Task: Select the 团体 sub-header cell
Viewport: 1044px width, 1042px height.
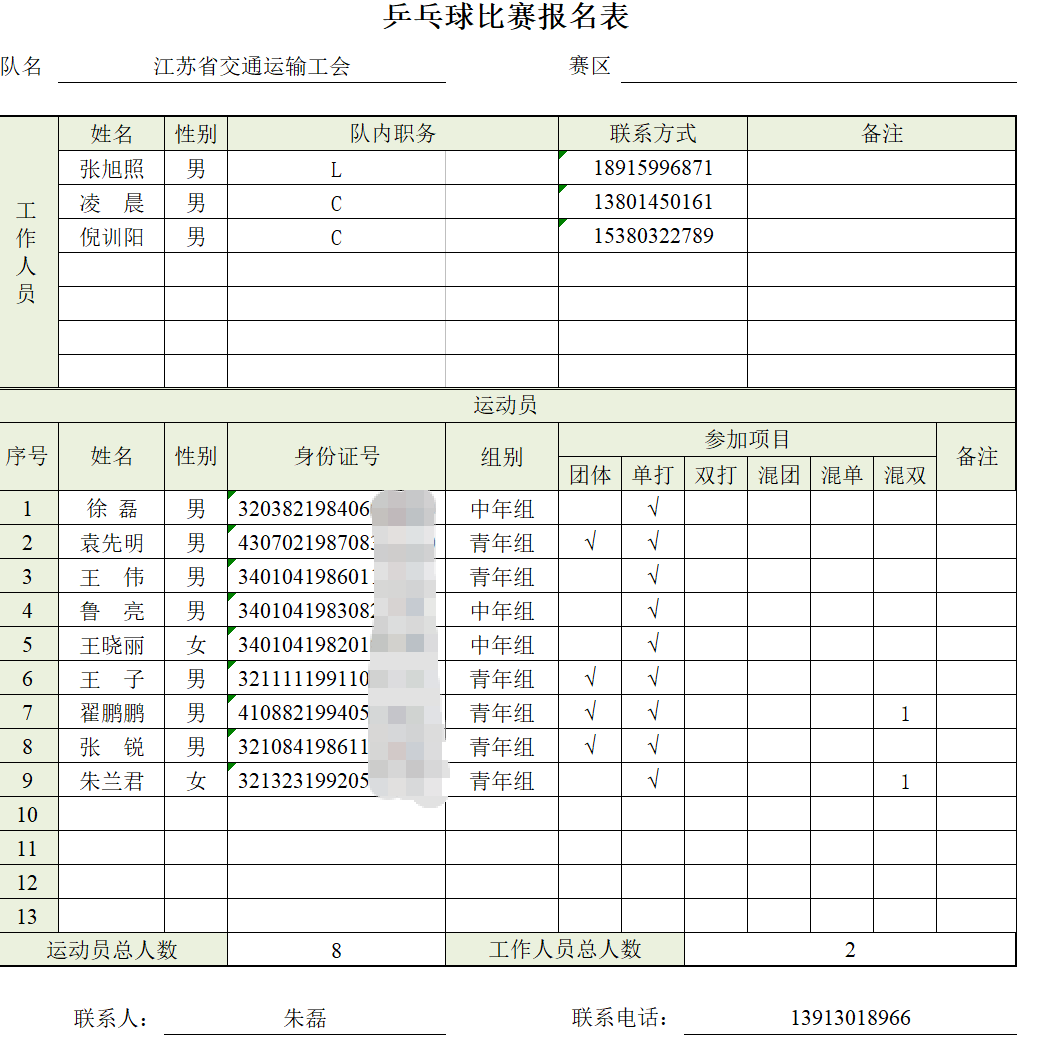Action: coord(590,475)
